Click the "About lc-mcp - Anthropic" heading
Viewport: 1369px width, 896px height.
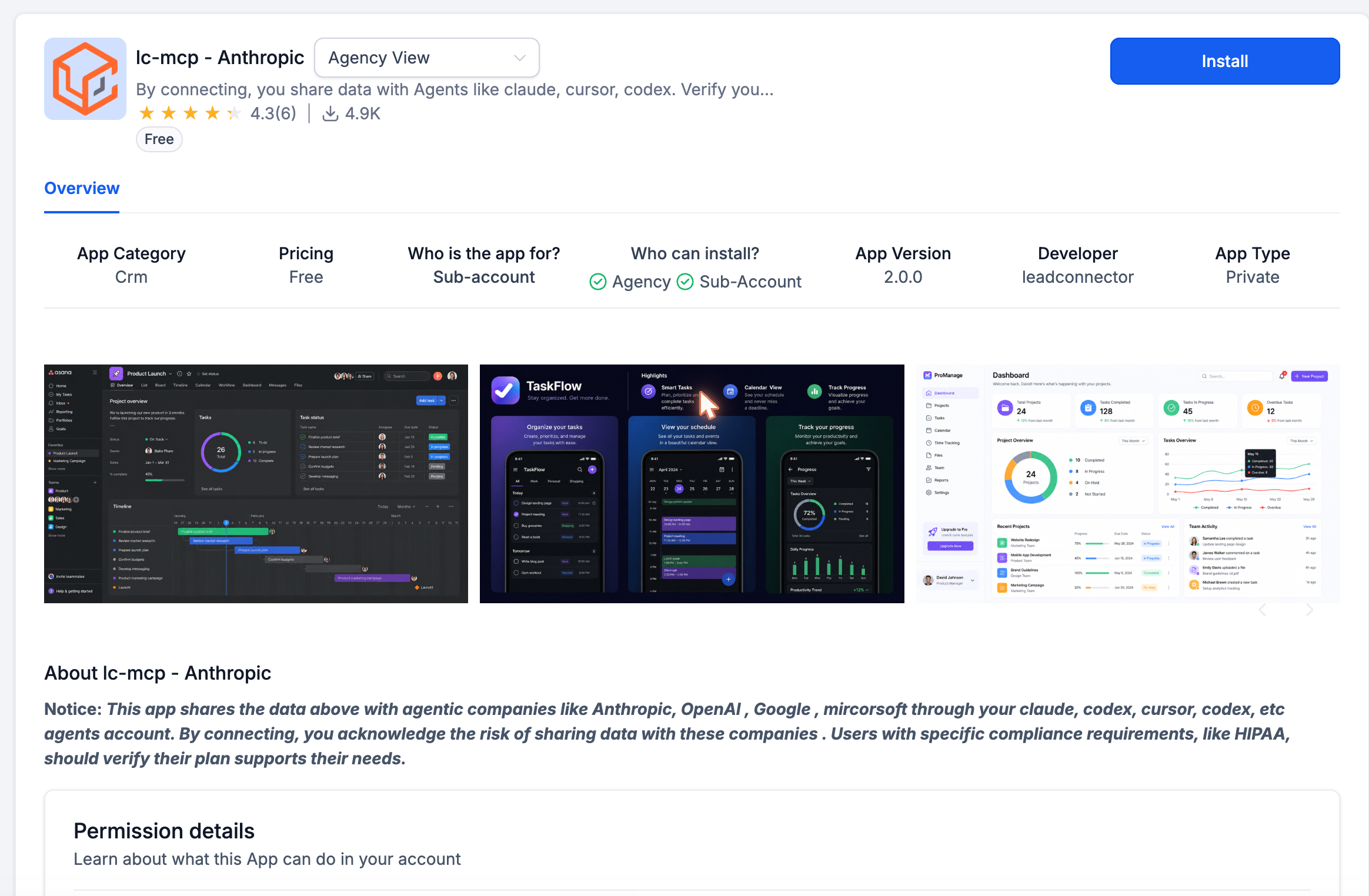pyautogui.click(x=158, y=673)
